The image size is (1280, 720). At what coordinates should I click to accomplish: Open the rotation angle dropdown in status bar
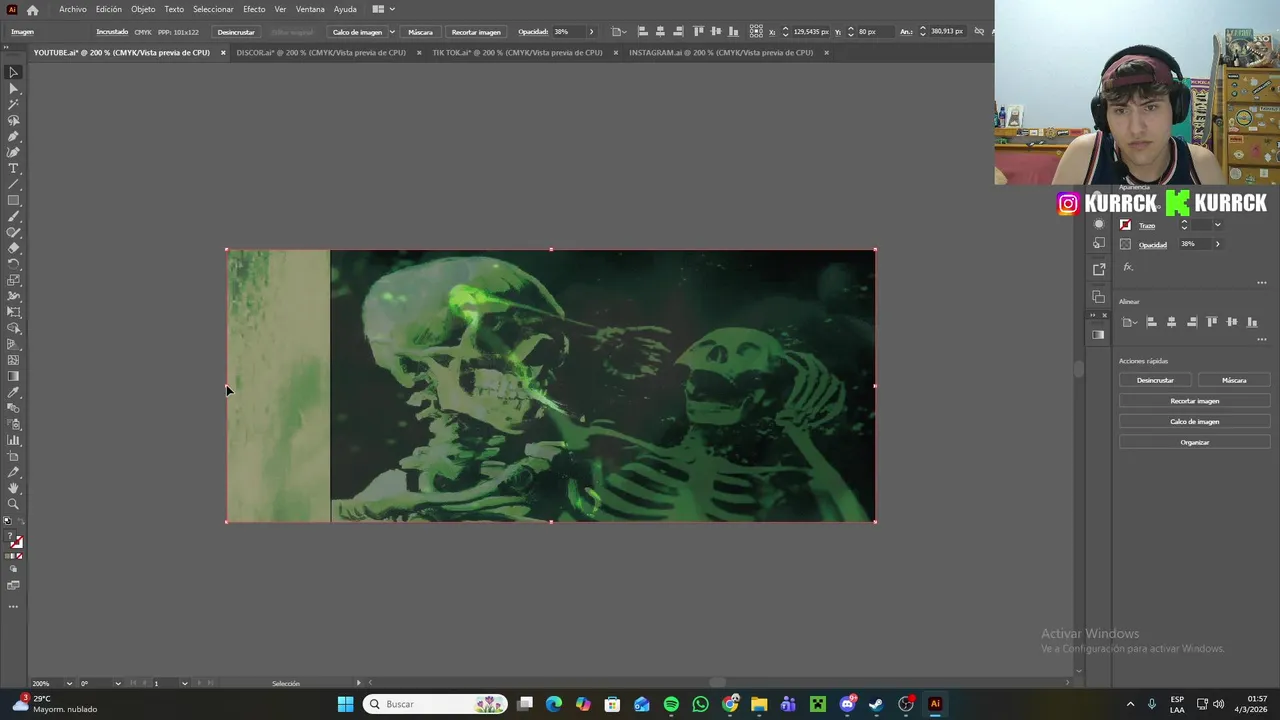tap(118, 683)
